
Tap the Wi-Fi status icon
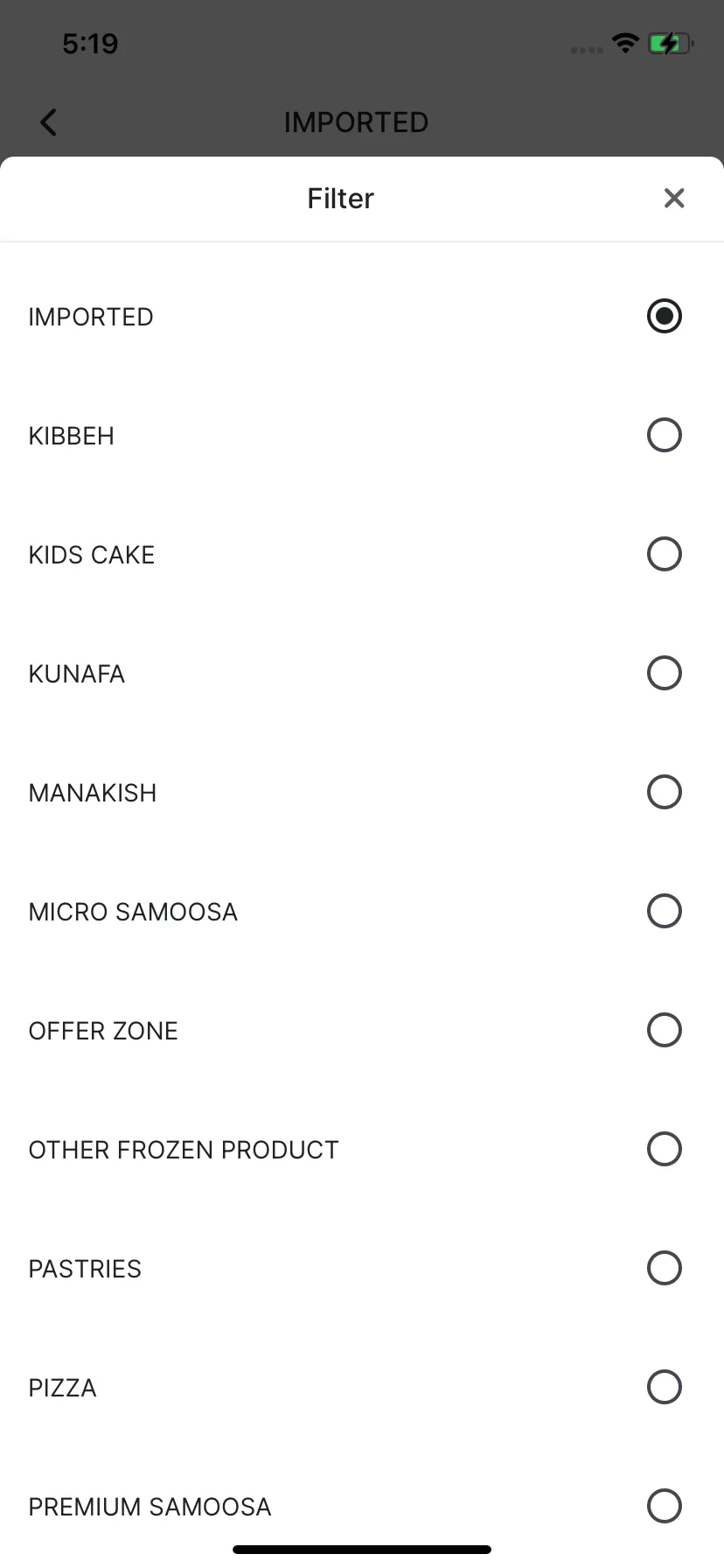click(625, 43)
